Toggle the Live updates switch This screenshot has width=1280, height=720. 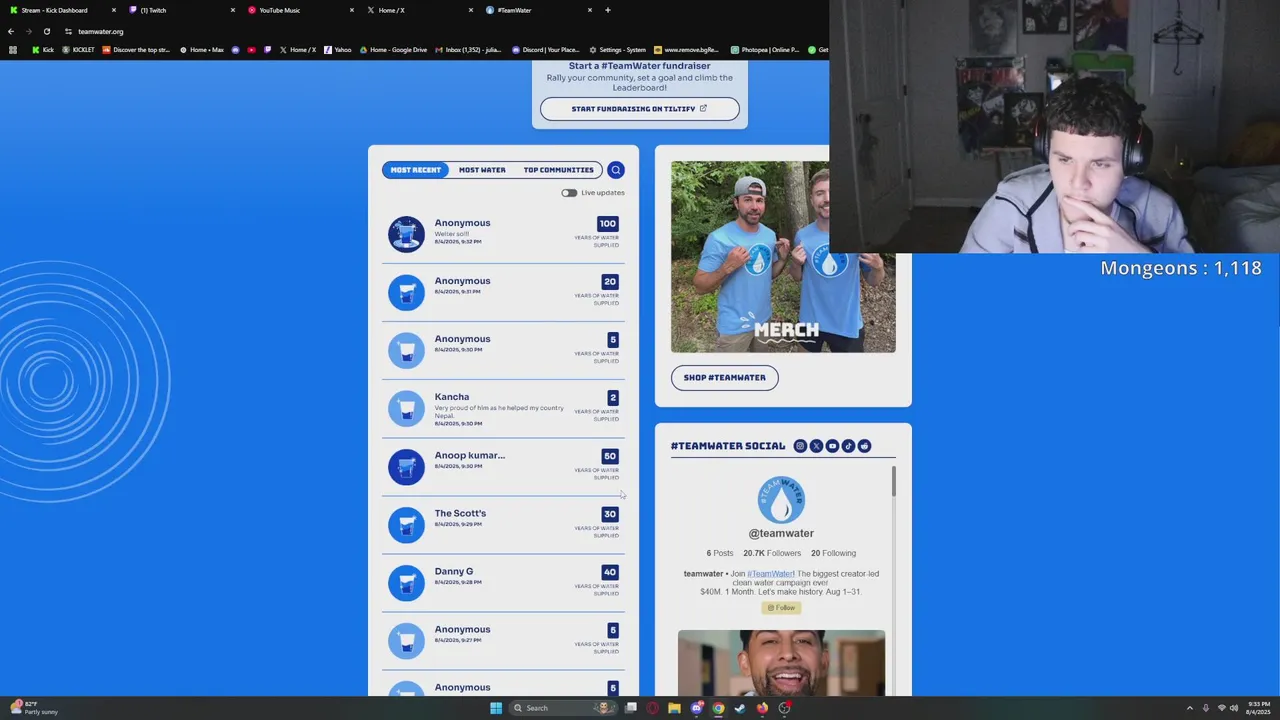[569, 193]
